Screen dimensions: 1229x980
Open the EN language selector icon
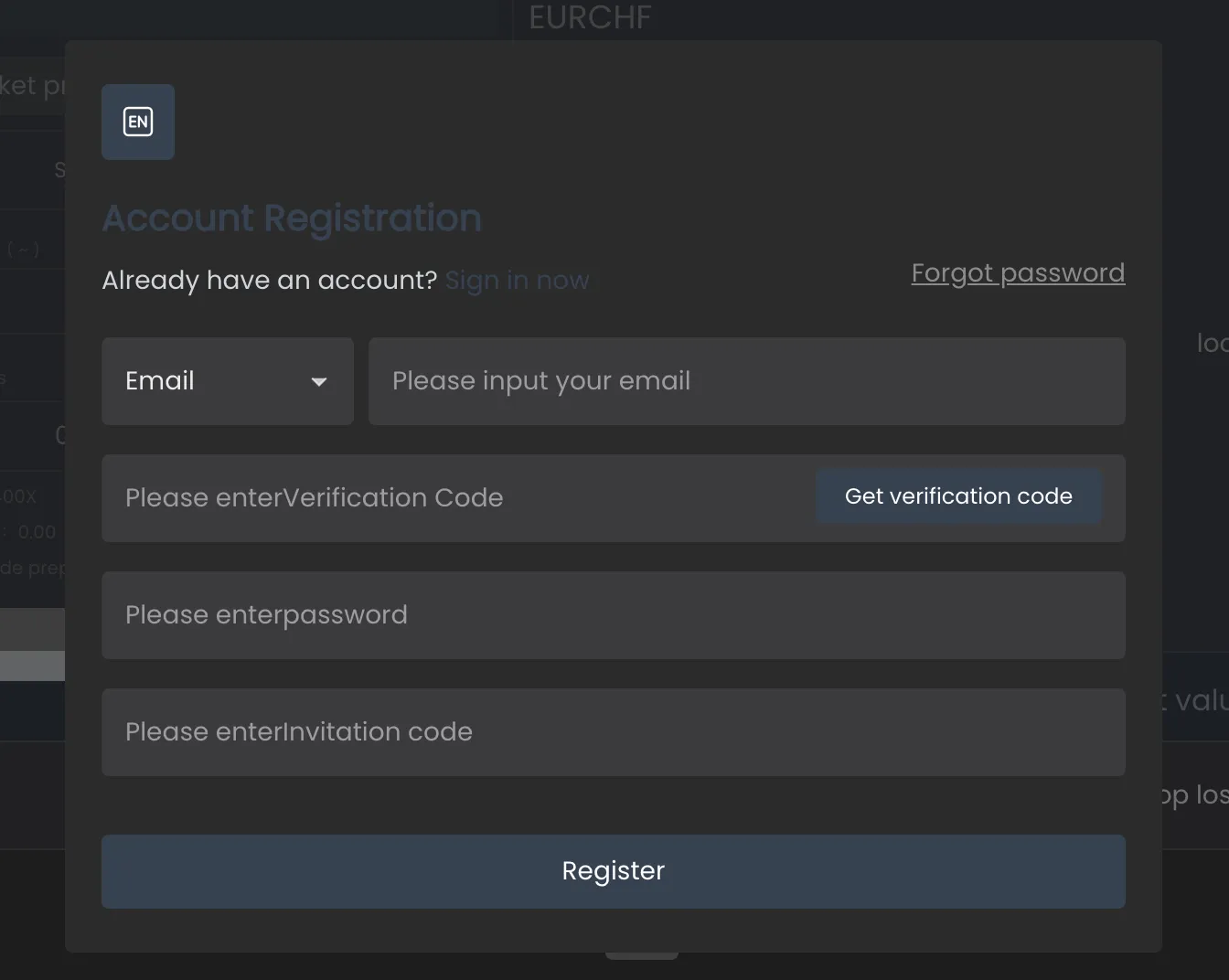click(x=138, y=122)
